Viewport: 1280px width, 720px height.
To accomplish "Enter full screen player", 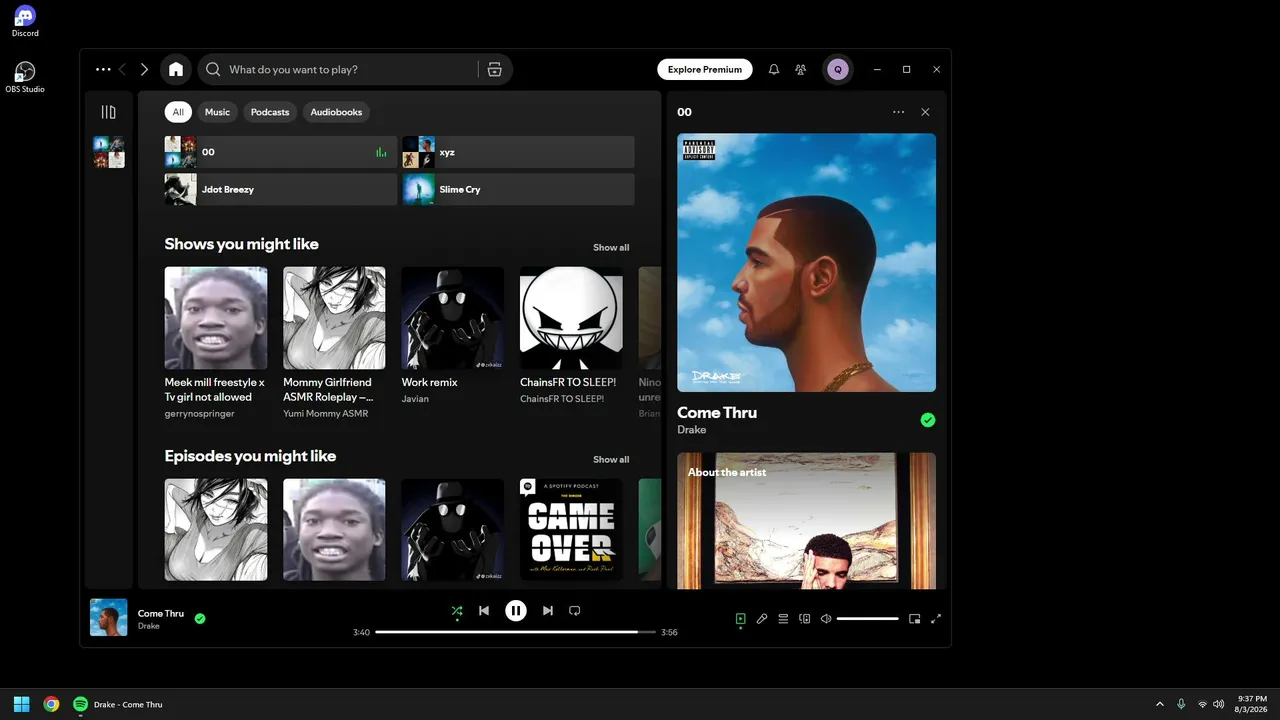I will 936,619.
